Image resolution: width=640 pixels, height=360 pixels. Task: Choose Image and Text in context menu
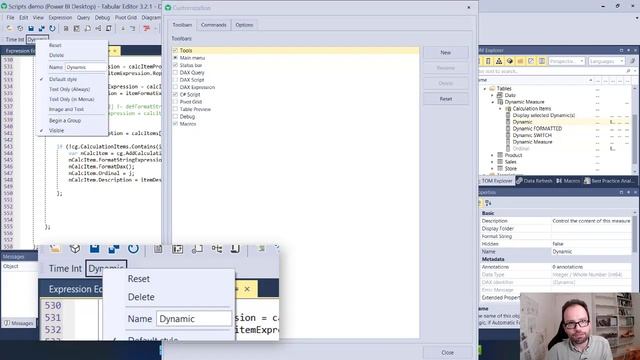[x=66, y=109]
